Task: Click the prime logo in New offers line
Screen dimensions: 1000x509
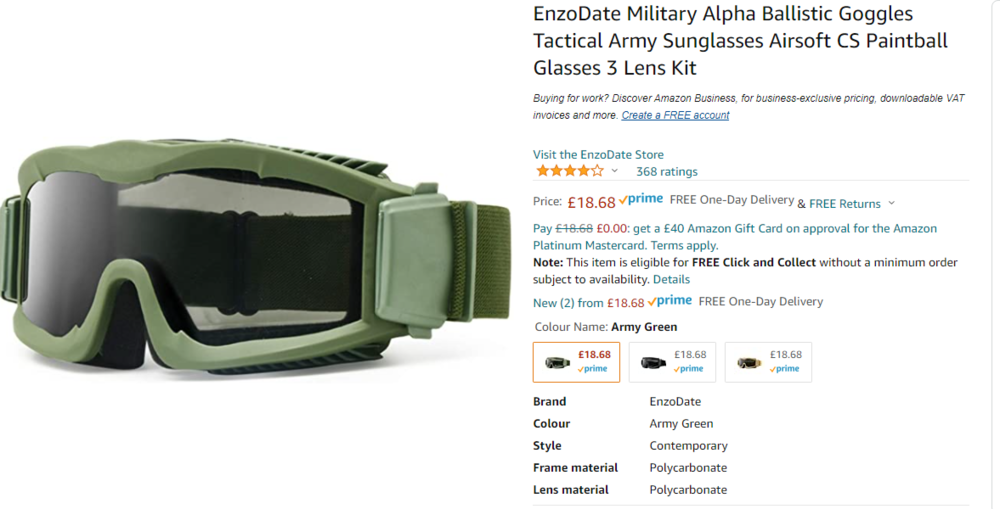Action: [x=670, y=301]
